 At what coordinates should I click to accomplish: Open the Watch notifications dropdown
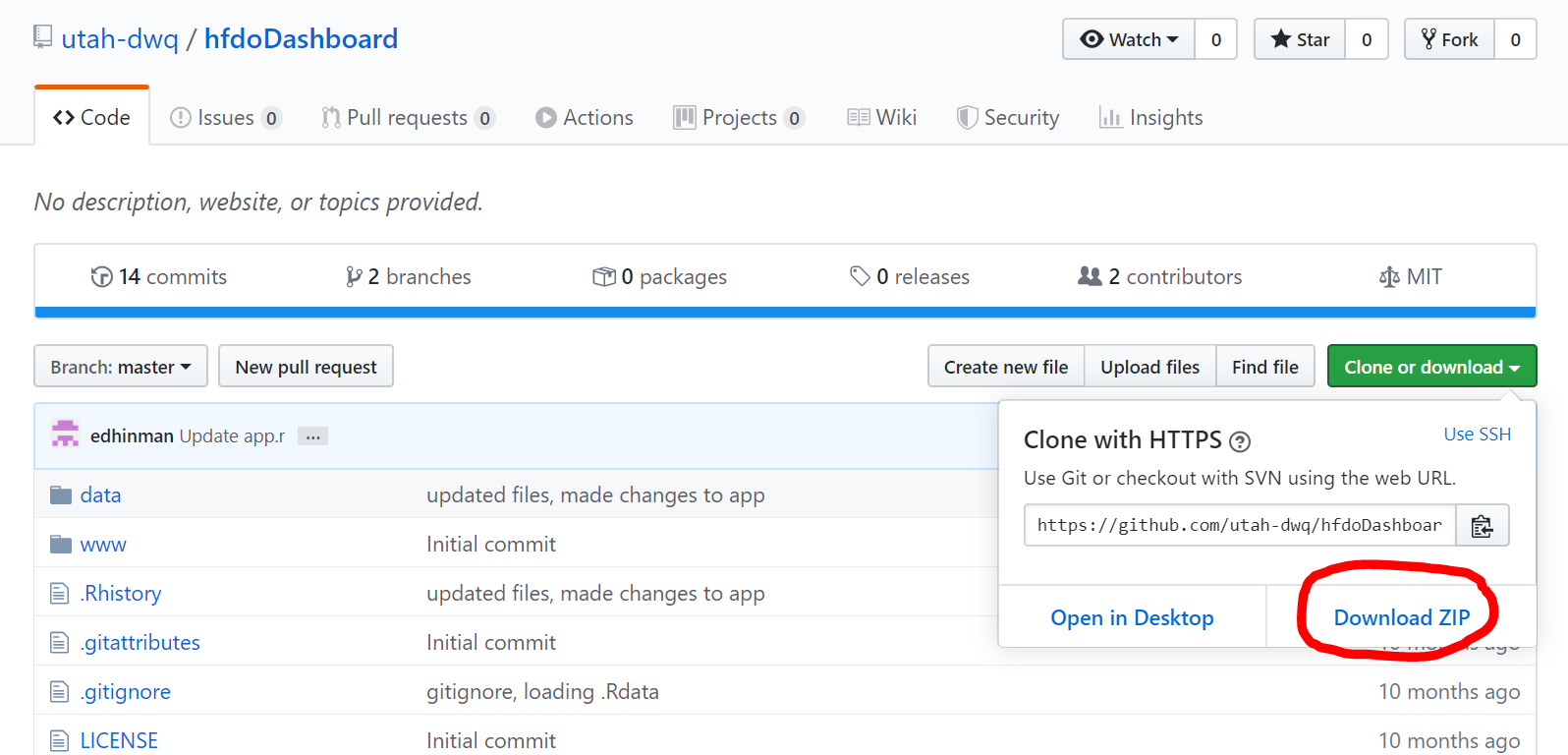tap(1129, 39)
